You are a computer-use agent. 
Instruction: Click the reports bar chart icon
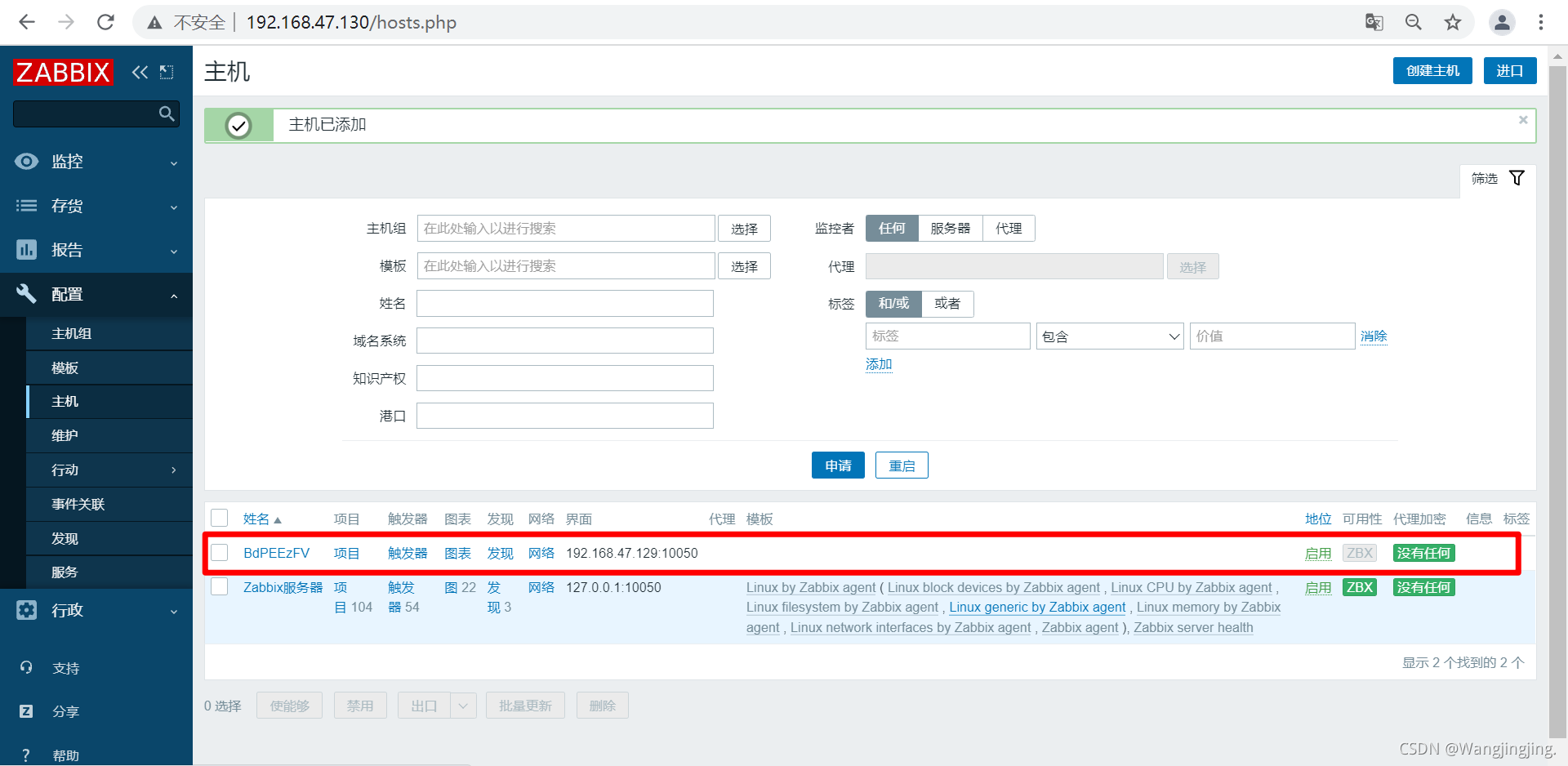[x=26, y=250]
